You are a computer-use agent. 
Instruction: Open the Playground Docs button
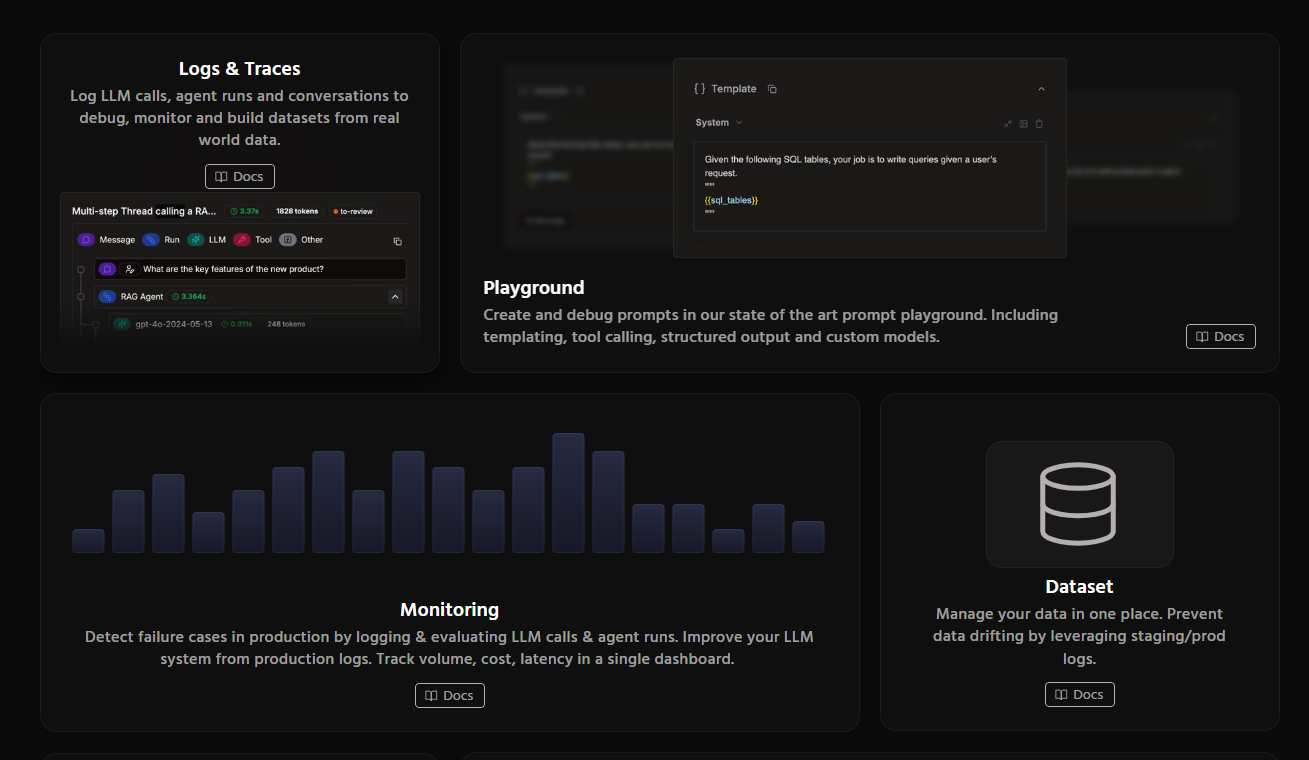[1220, 337]
